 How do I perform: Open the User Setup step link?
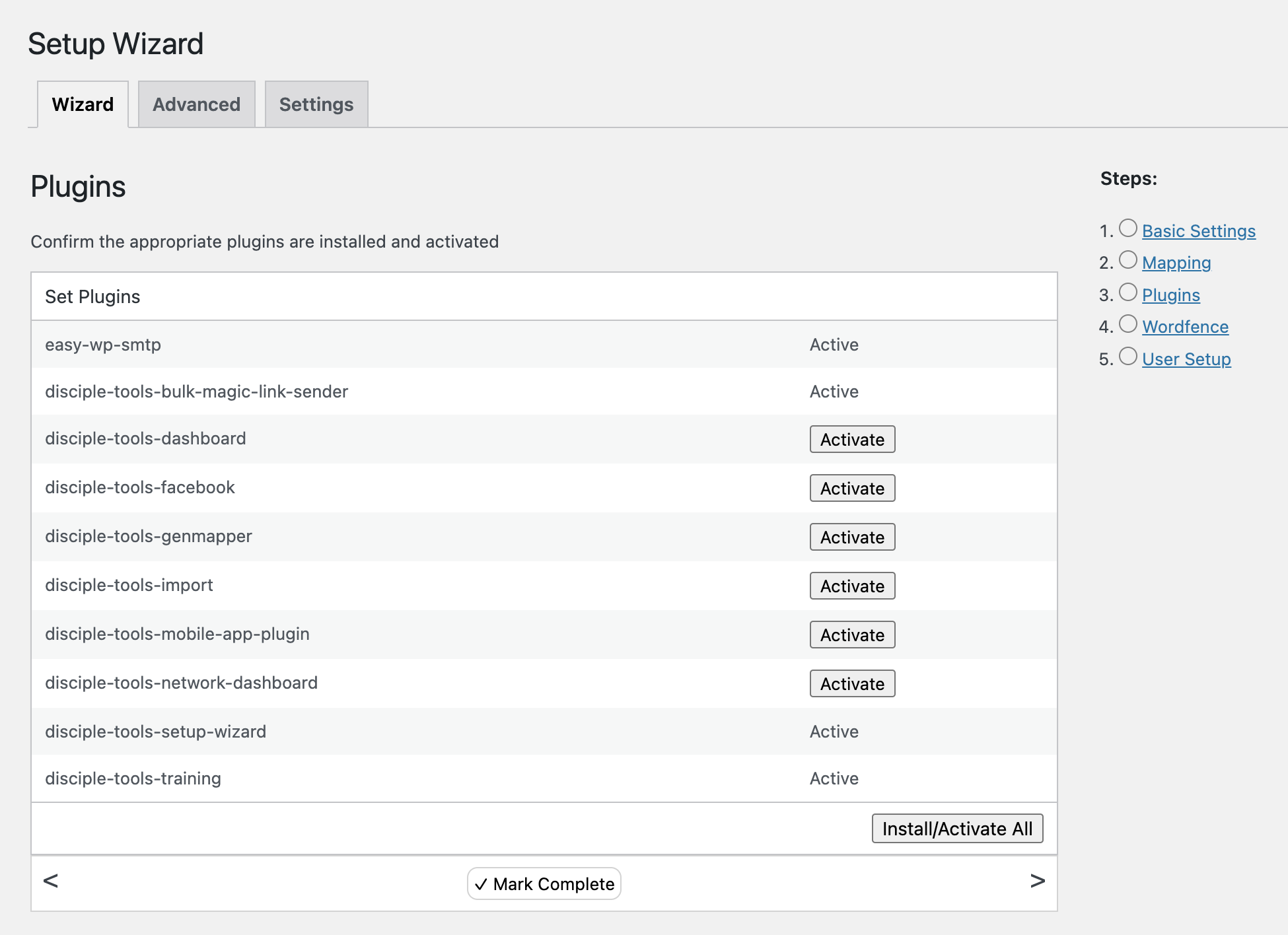(x=1186, y=359)
